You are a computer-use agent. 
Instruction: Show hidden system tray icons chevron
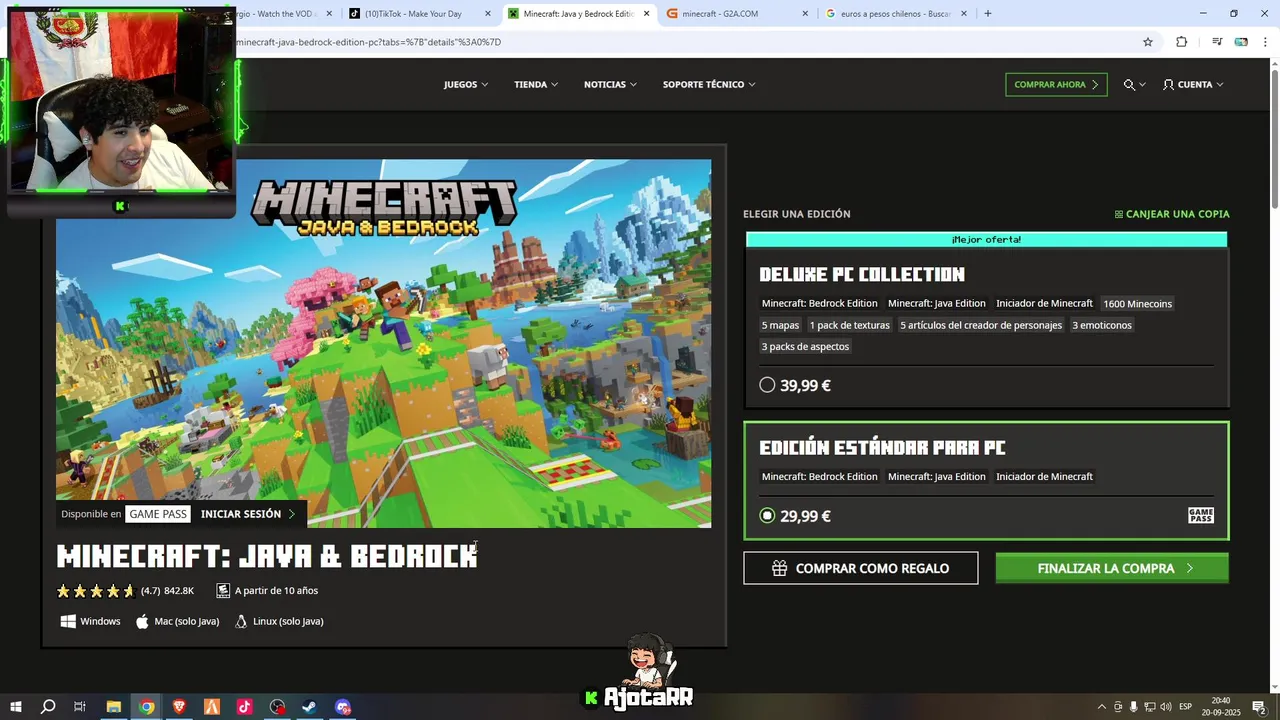pos(1102,707)
